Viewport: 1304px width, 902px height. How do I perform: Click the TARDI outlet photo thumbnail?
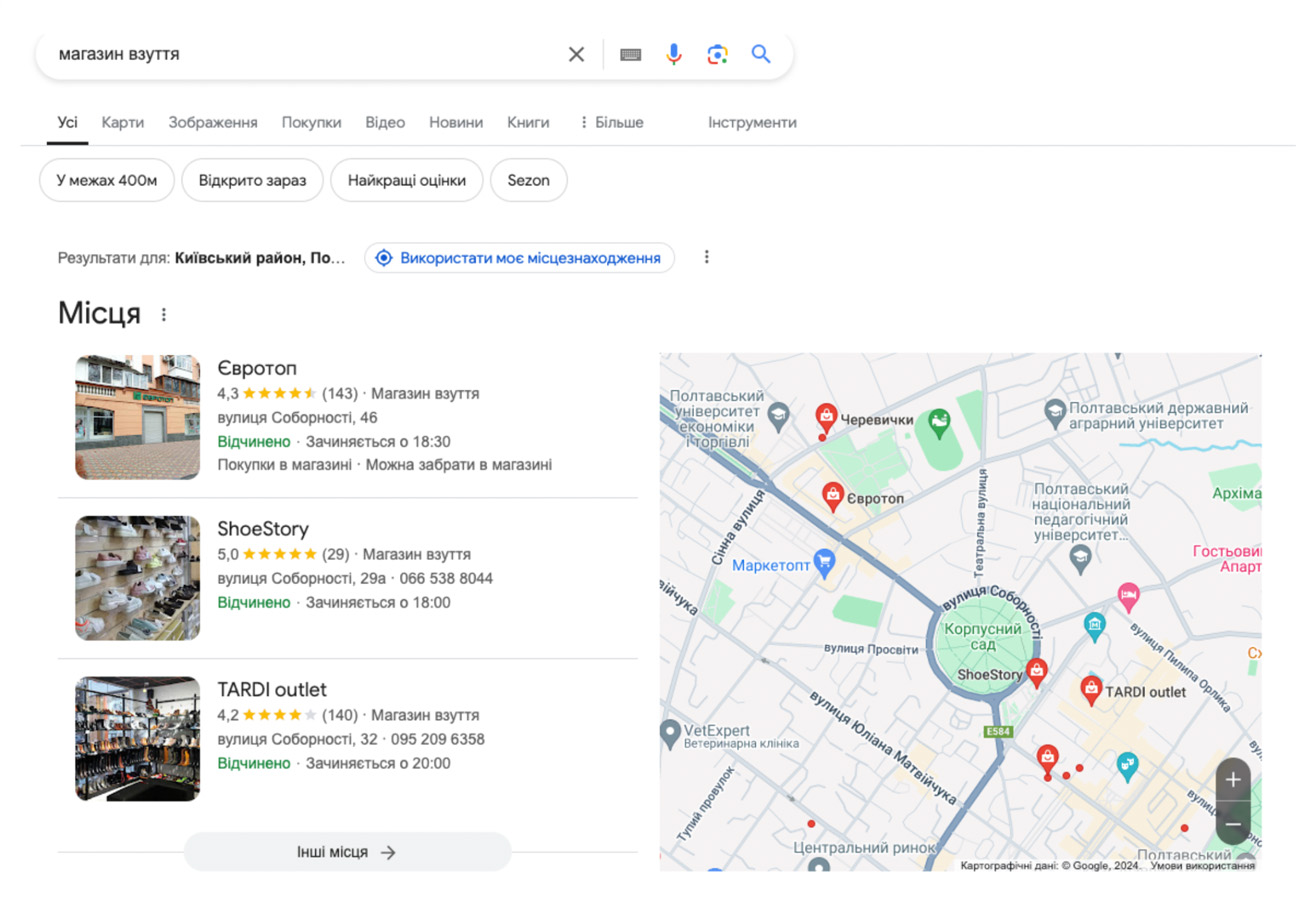click(138, 739)
